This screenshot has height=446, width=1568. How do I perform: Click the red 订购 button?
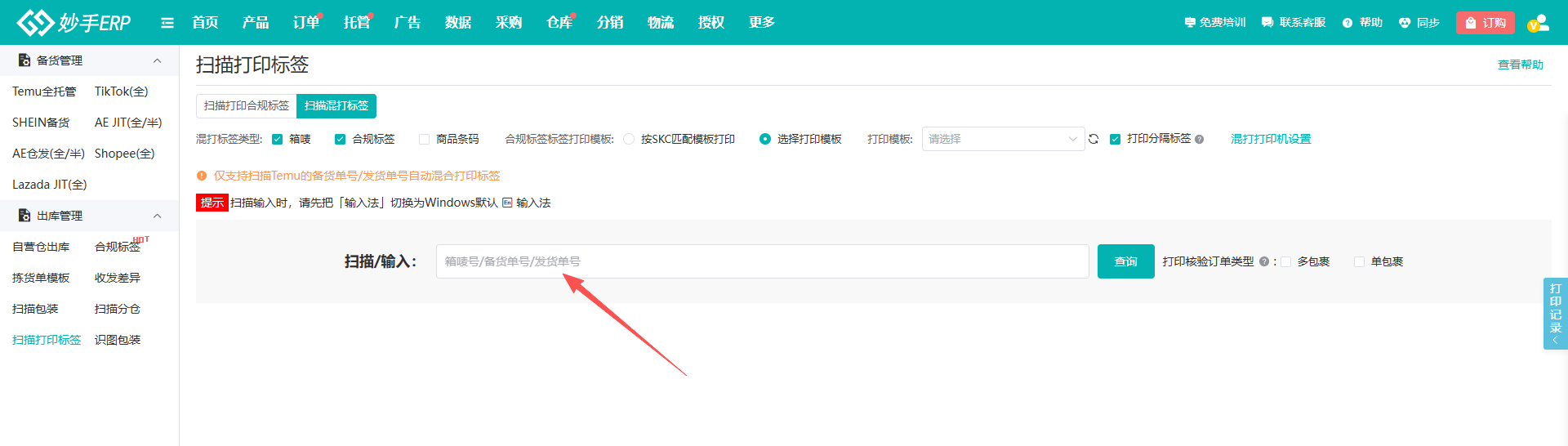pyautogui.click(x=1485, y=23)
